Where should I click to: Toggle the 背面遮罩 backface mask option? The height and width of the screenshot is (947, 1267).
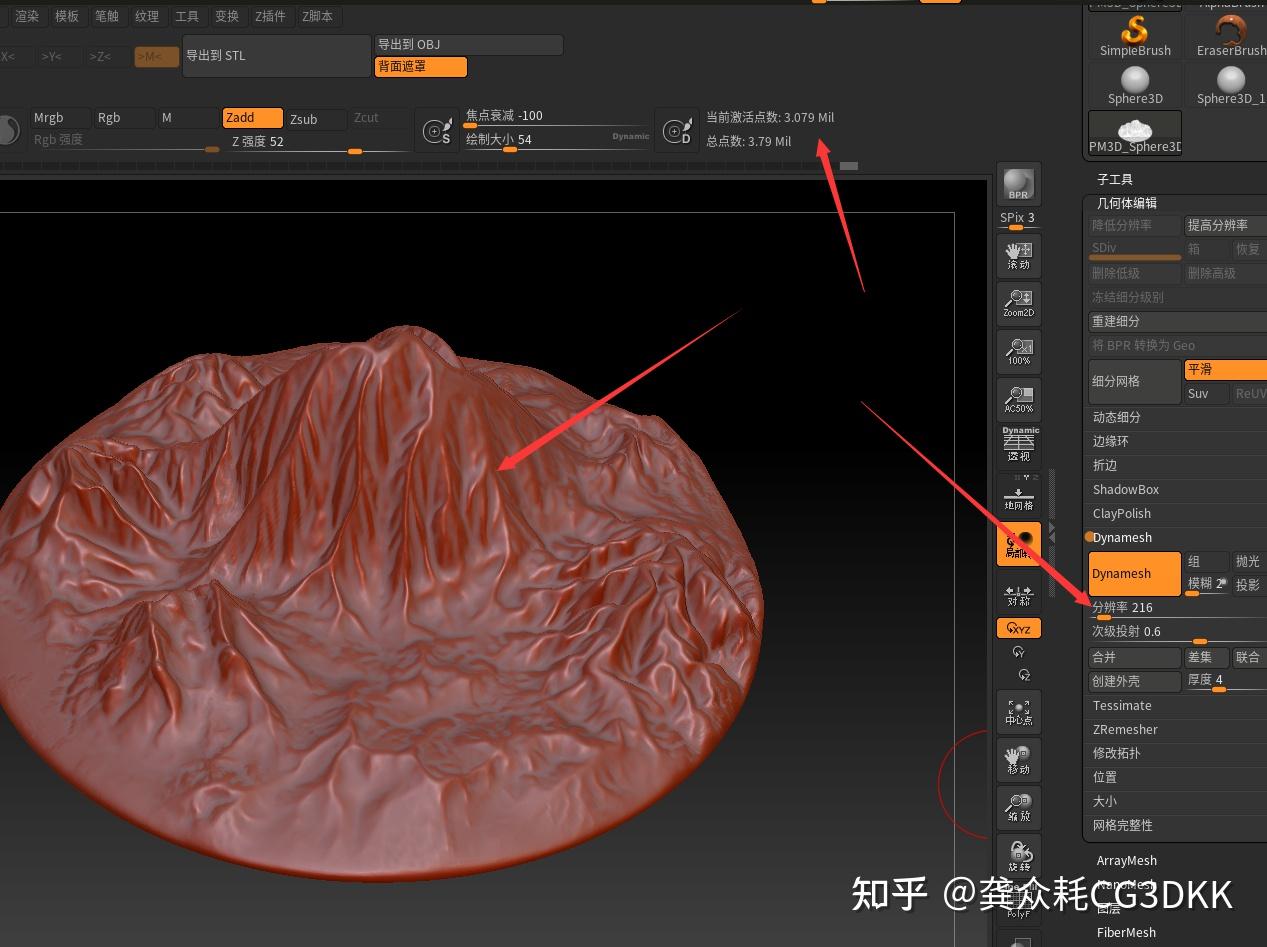pyautogui.click(x=420, y=66)
